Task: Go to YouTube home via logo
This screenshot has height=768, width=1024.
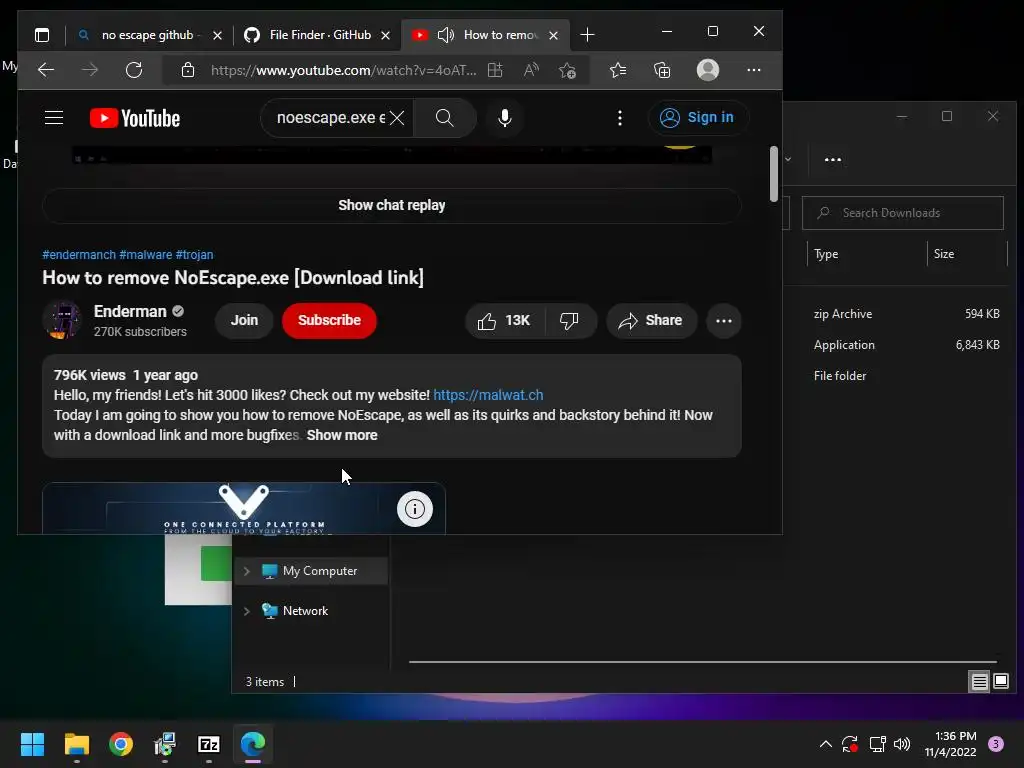Action: click(x=135, y=118)
